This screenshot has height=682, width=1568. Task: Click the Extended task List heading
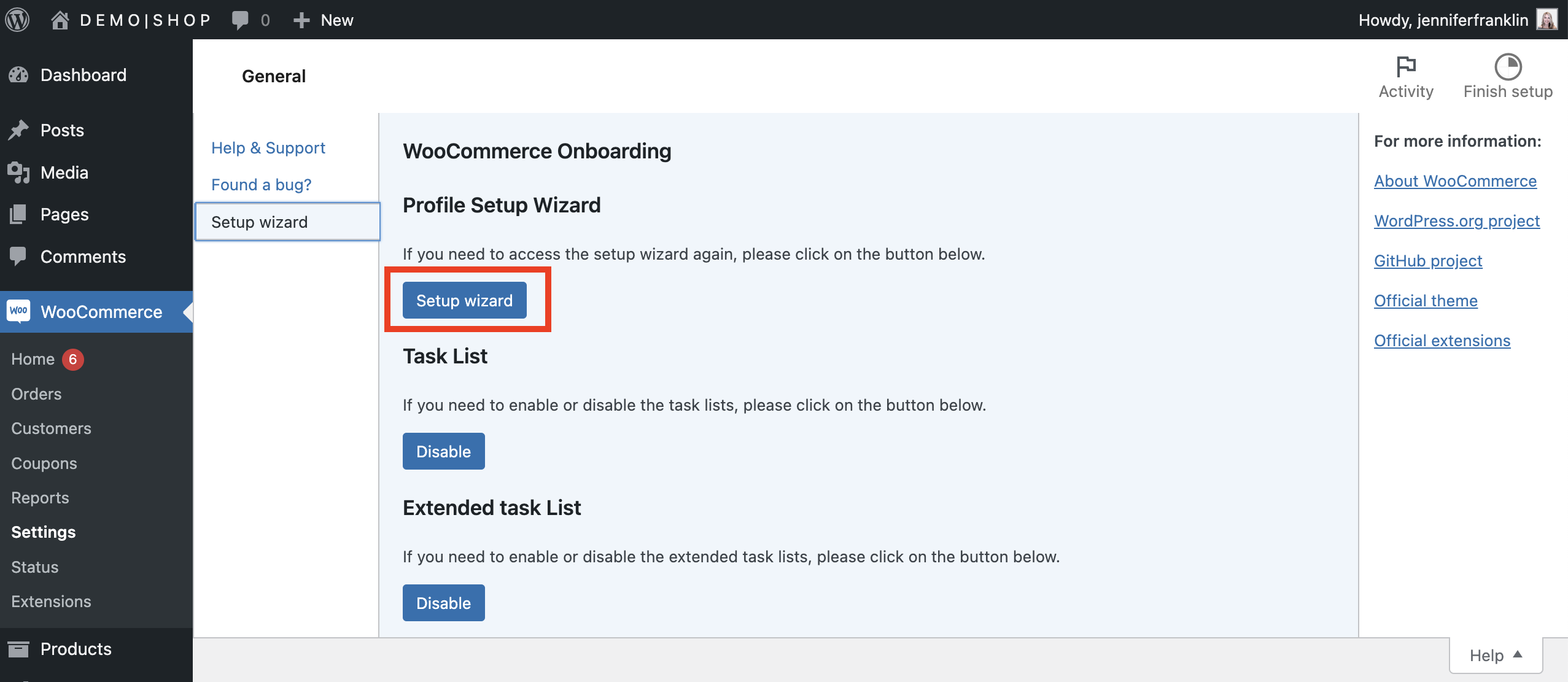tap(492, 508)
